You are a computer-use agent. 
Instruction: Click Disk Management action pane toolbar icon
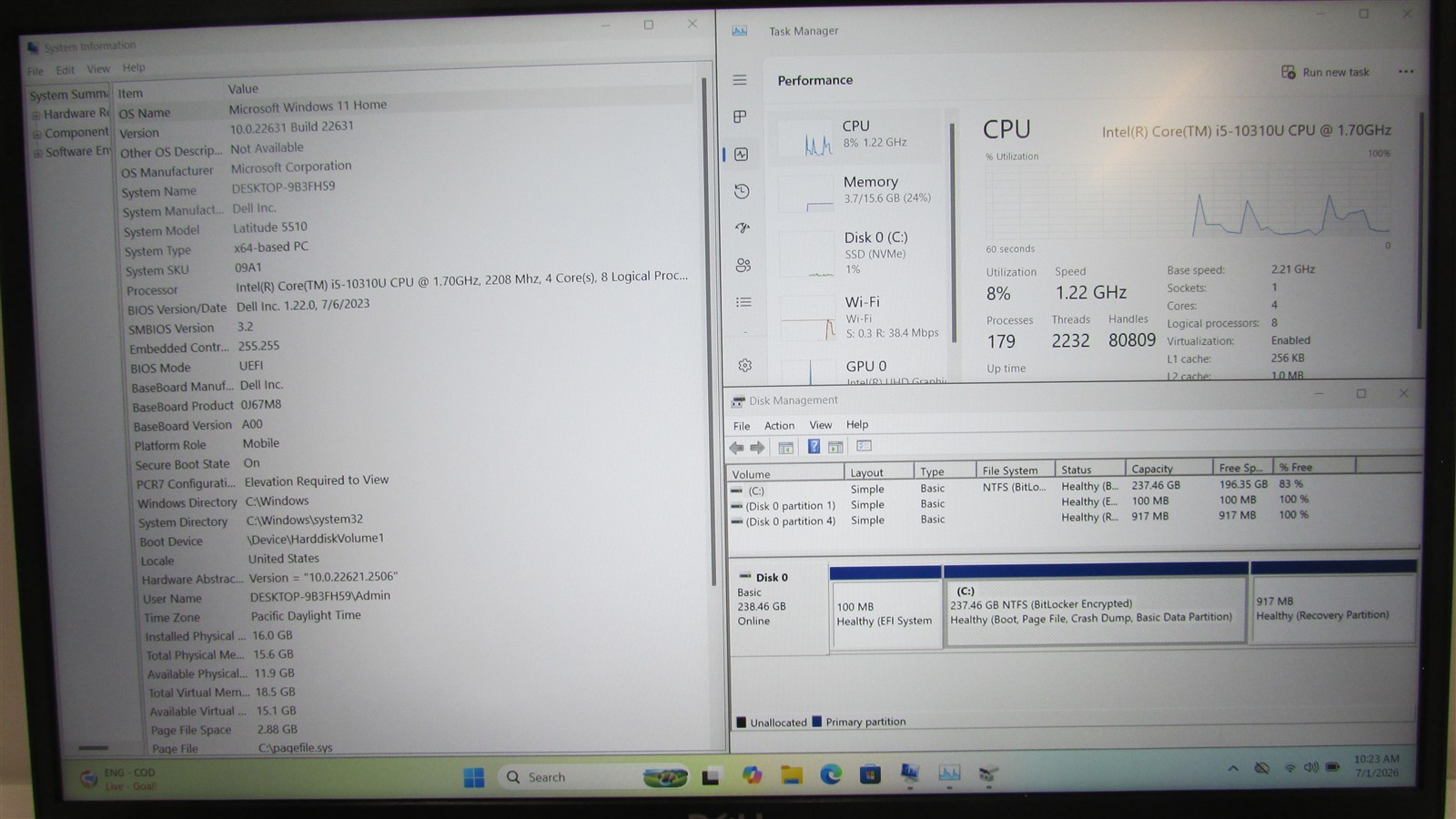[835, 446]
